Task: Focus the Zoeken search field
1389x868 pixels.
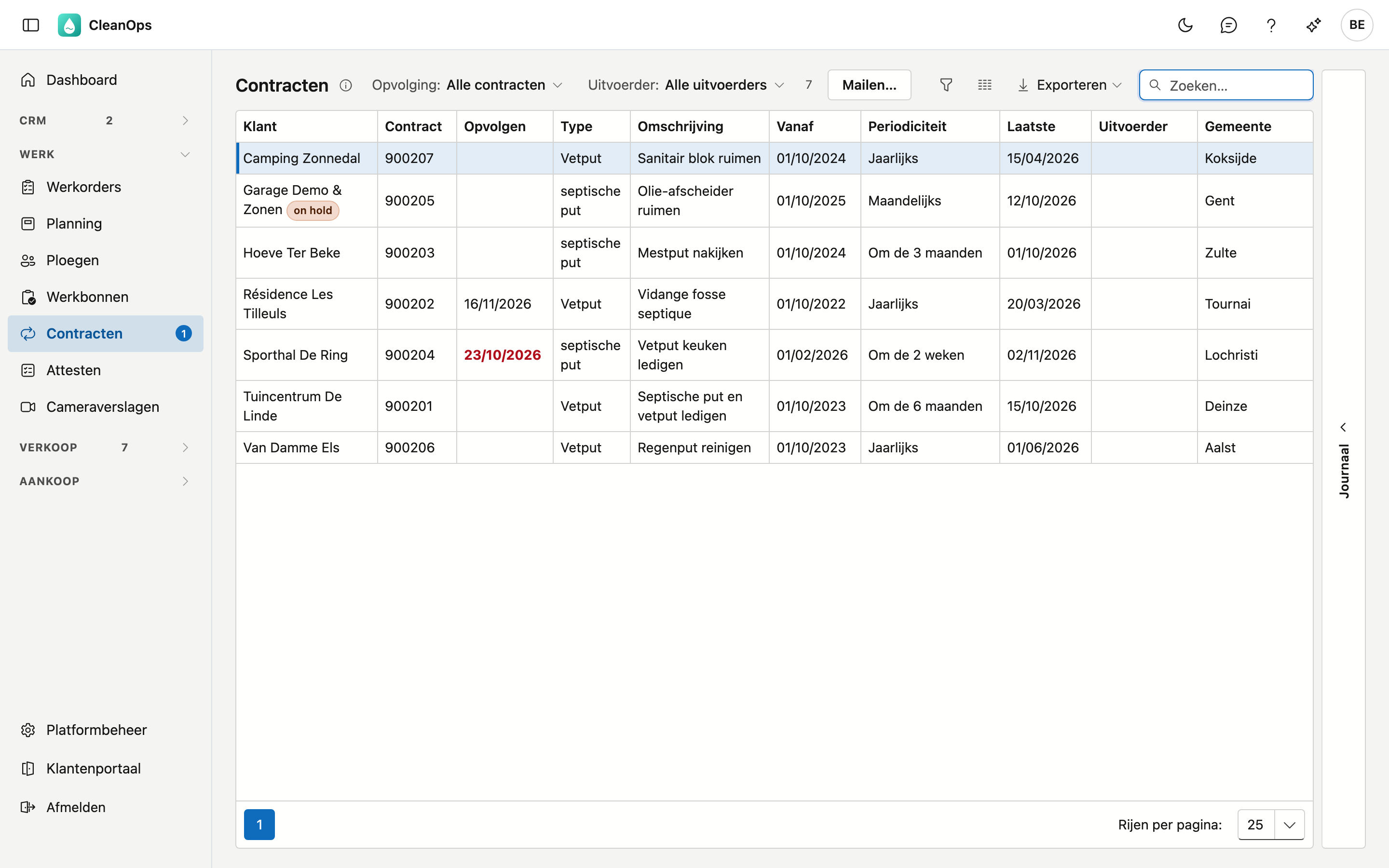Action: (1226, 85)
